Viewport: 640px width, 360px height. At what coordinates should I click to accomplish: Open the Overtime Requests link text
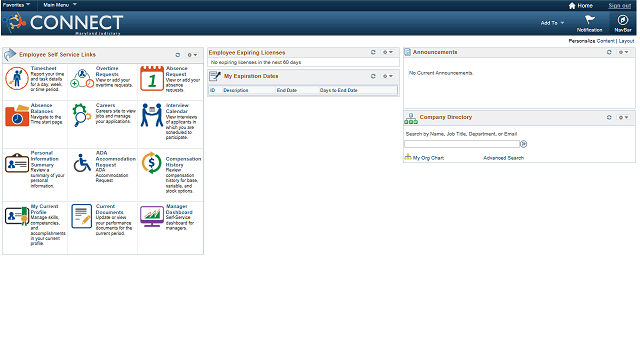tap(107, 71)
